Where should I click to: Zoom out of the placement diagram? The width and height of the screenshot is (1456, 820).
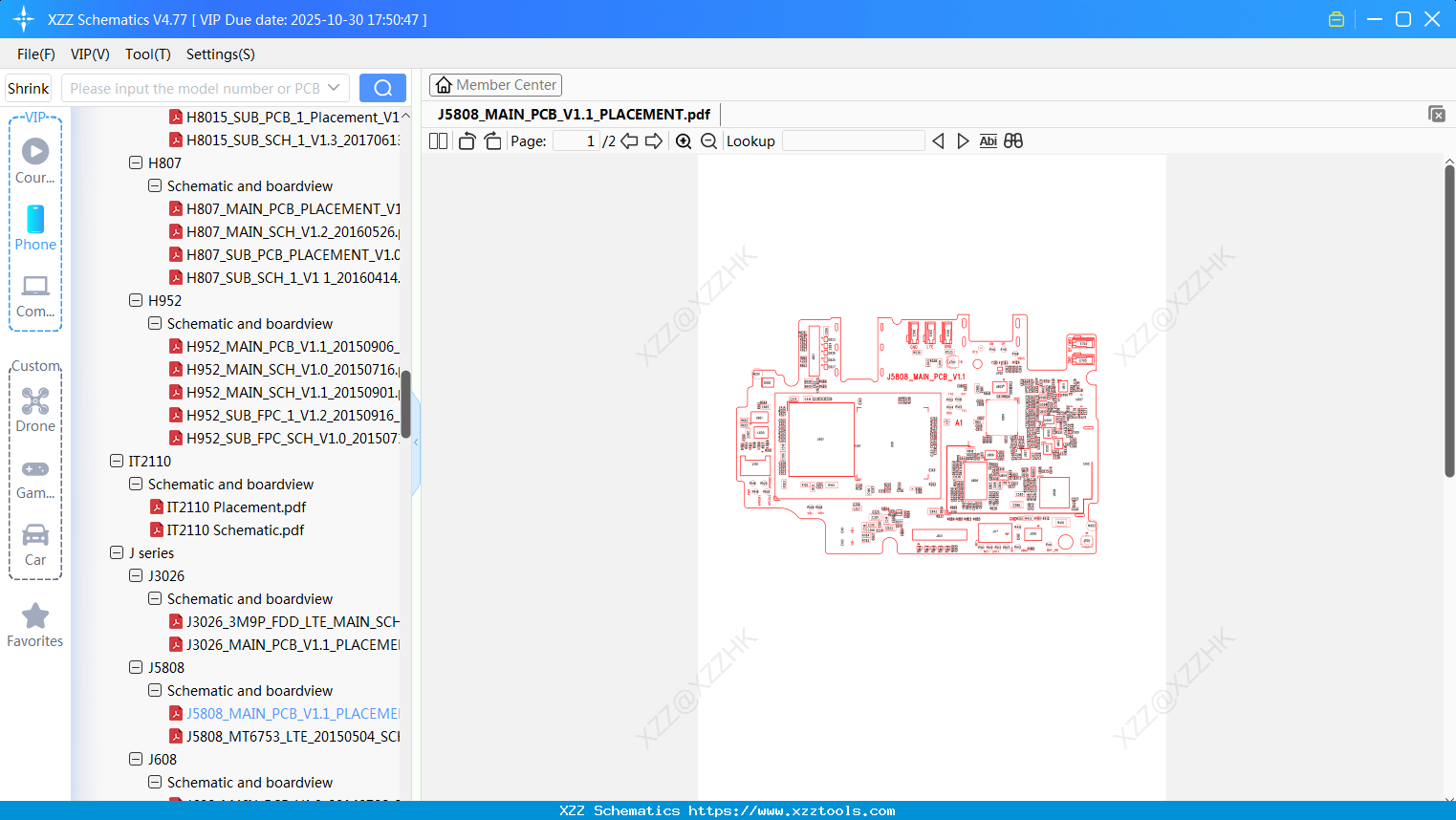709,140
